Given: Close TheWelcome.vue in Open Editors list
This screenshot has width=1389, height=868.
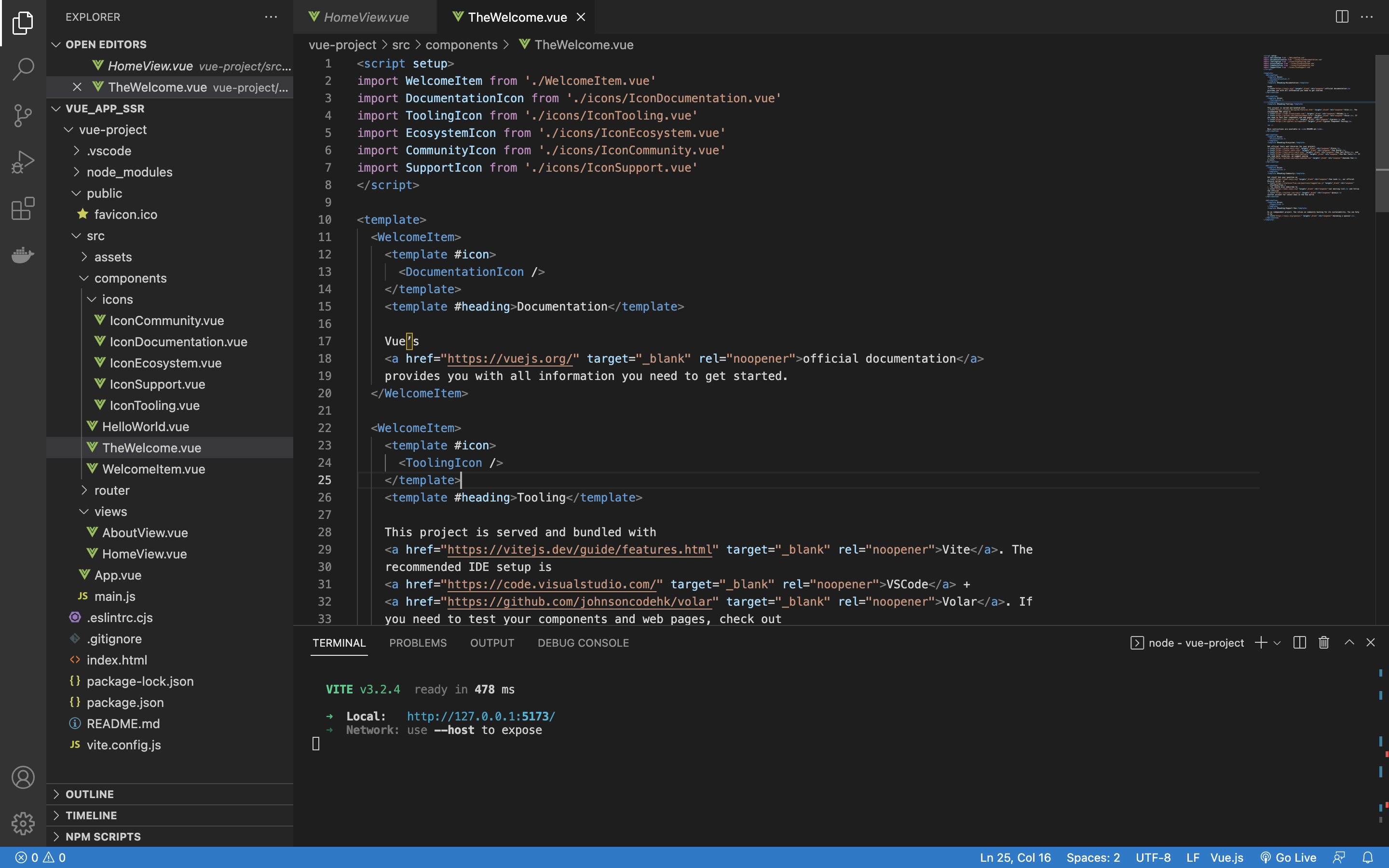Looking at the screenshot, I should coord(77,87).
